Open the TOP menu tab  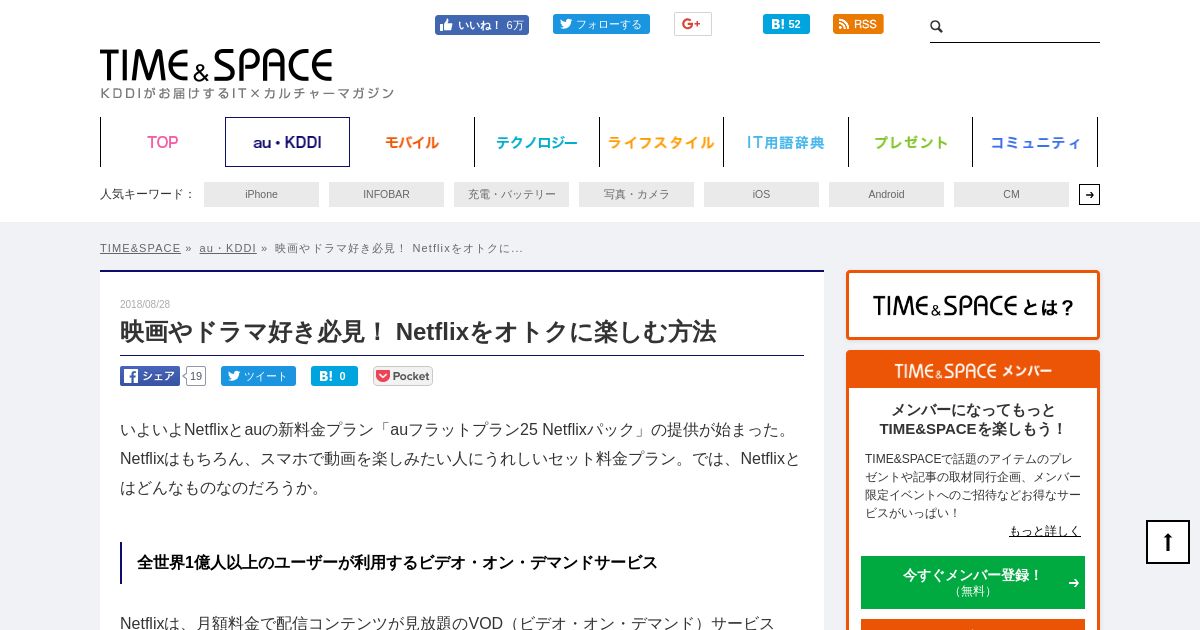point(162,142)
